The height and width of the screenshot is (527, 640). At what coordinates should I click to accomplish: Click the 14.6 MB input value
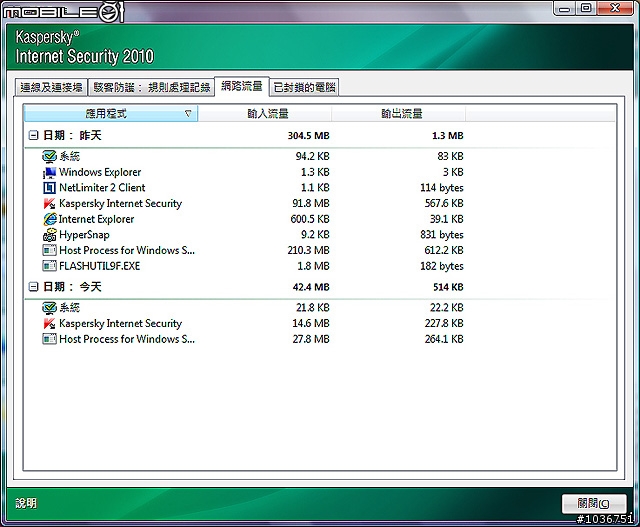[311, 323]
